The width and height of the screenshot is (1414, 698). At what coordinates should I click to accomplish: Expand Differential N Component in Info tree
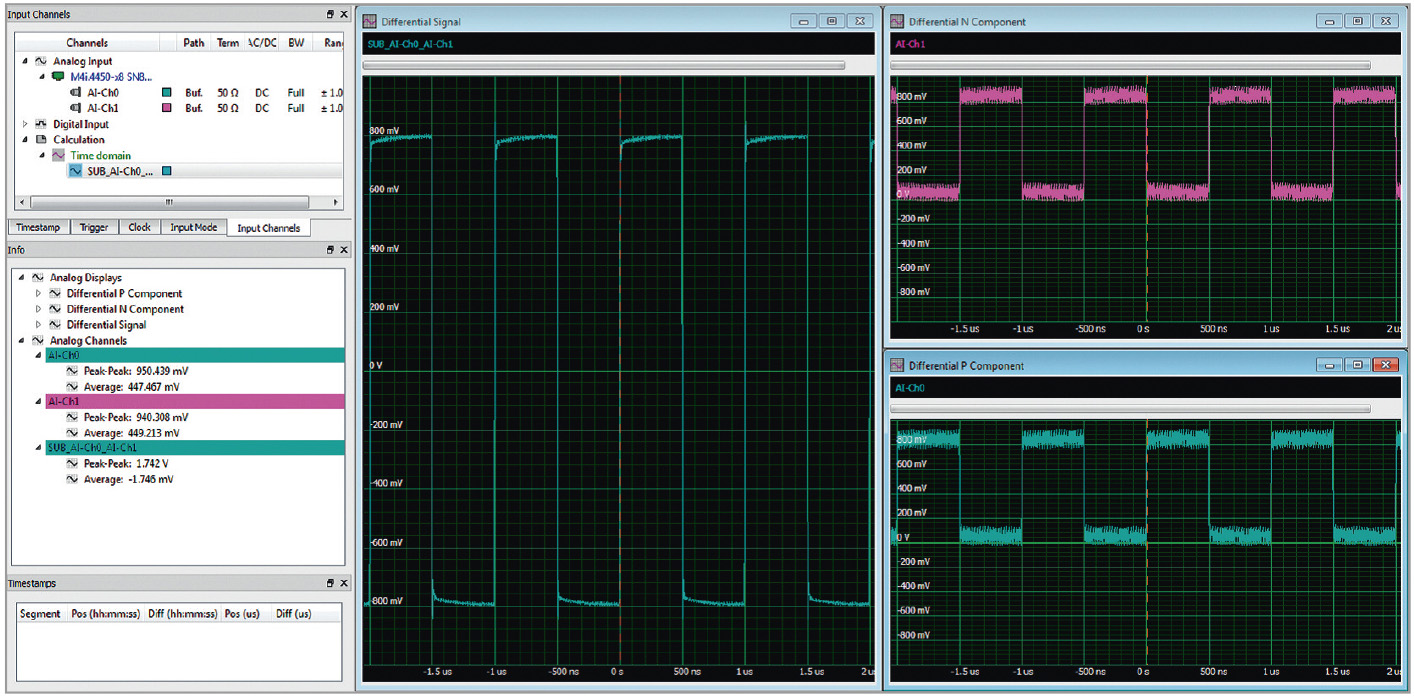tap(40, 309)
